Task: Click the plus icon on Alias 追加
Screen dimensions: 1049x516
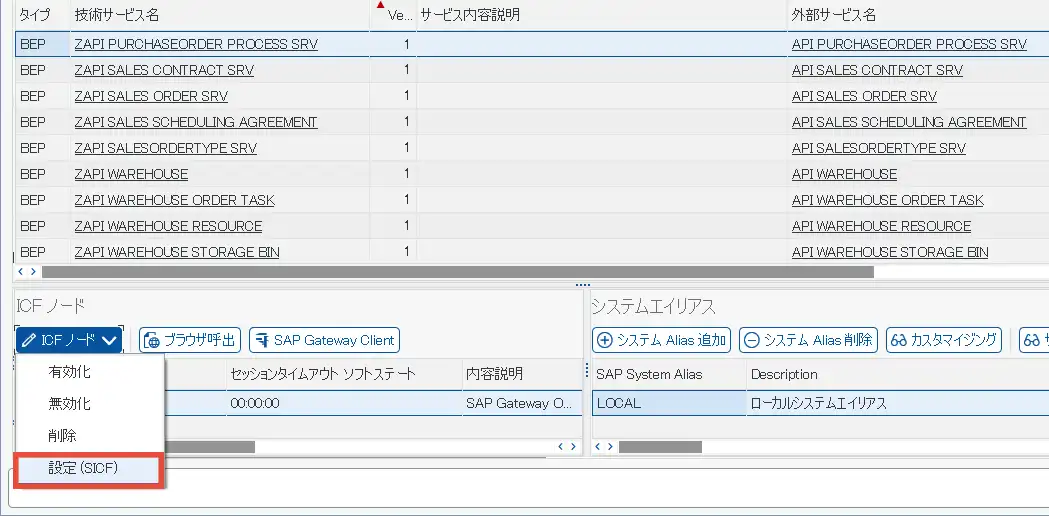Action: click(x=604, y=340)
